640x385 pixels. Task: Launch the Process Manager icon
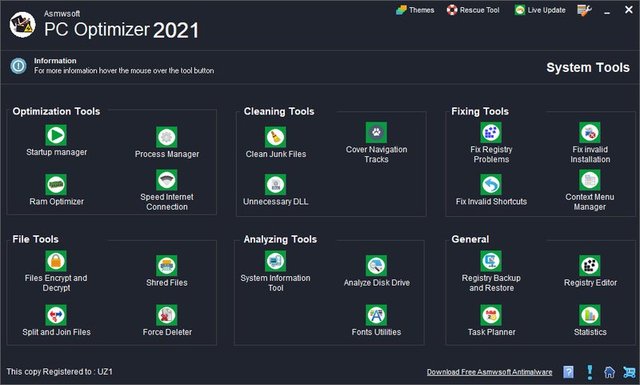167,137
